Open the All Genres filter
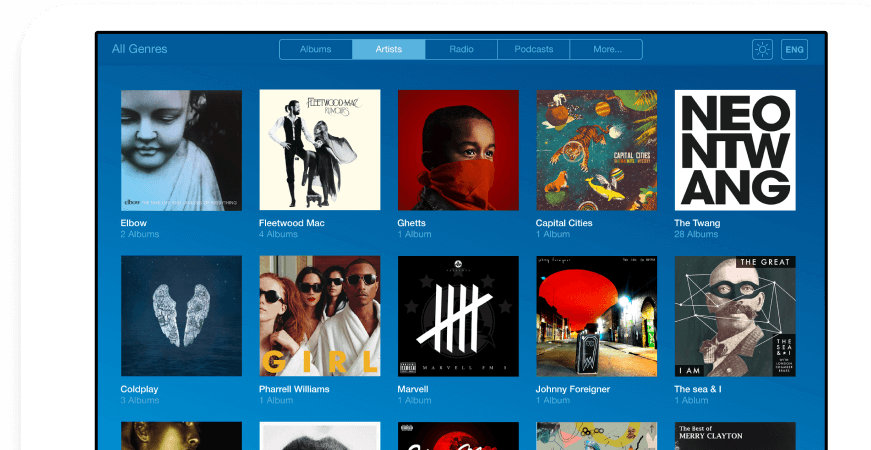 click(x=139, y=49)
